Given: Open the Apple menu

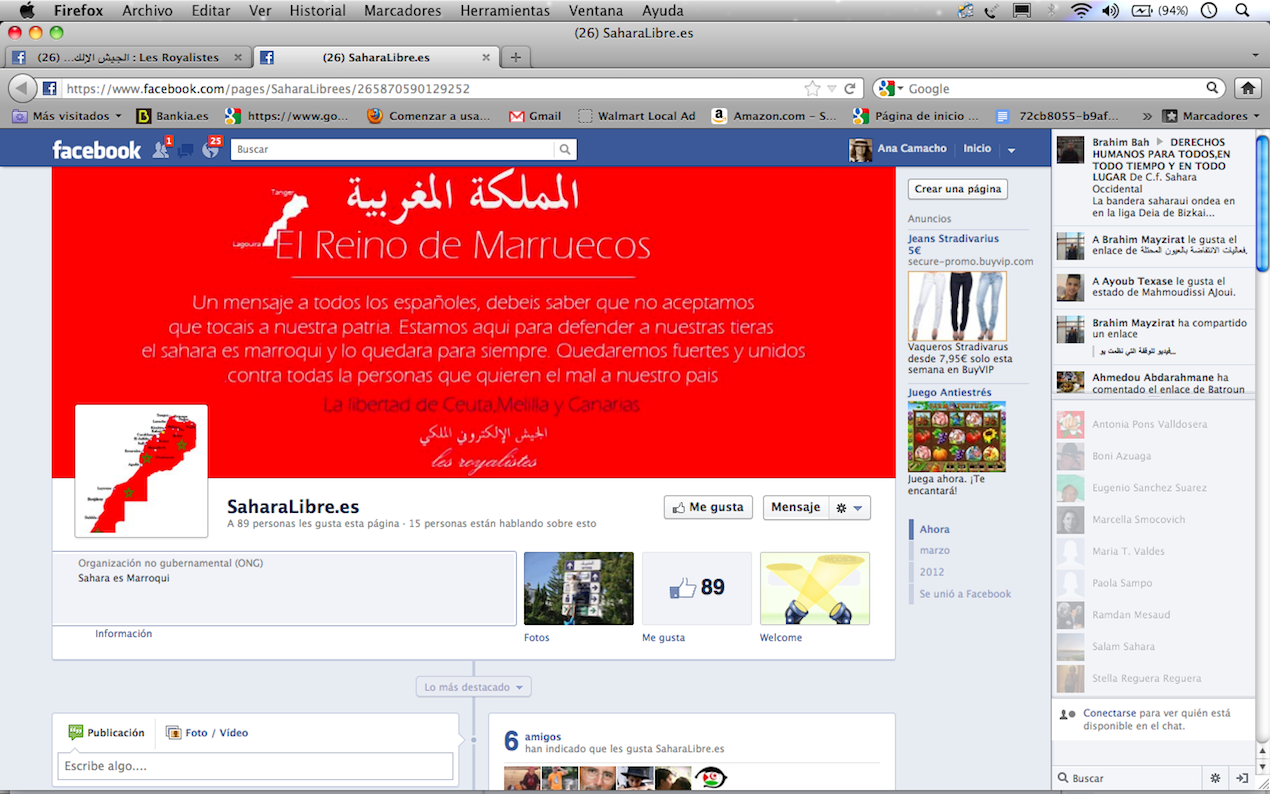Looking at the screenshot, I should [26, 11].
